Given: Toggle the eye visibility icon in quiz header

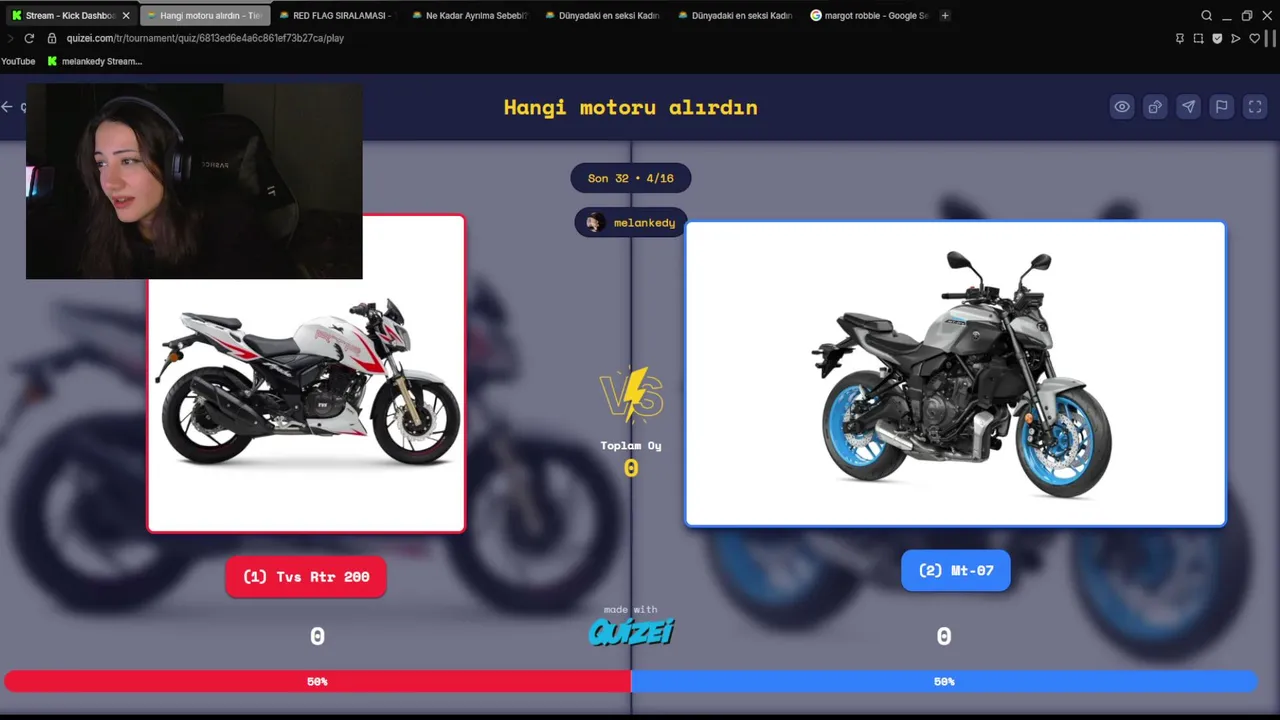Looking at the screenshot, I should click(x=1122, y=107).
